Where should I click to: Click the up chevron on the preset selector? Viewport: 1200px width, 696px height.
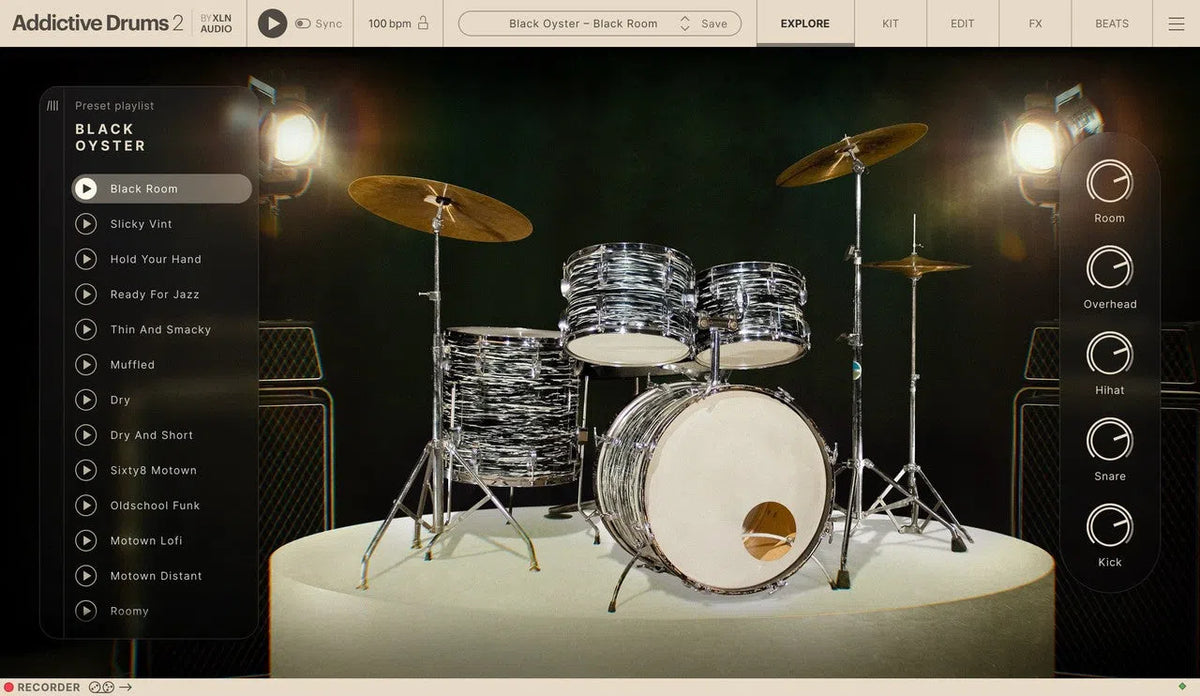point(684,19)
